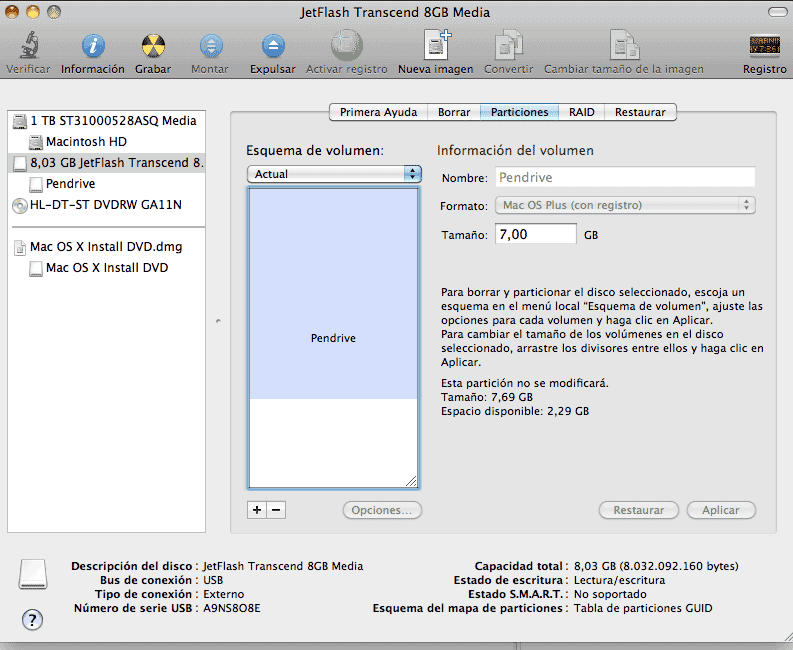Select the Pendrive partition block in layout

coord(333,293)
